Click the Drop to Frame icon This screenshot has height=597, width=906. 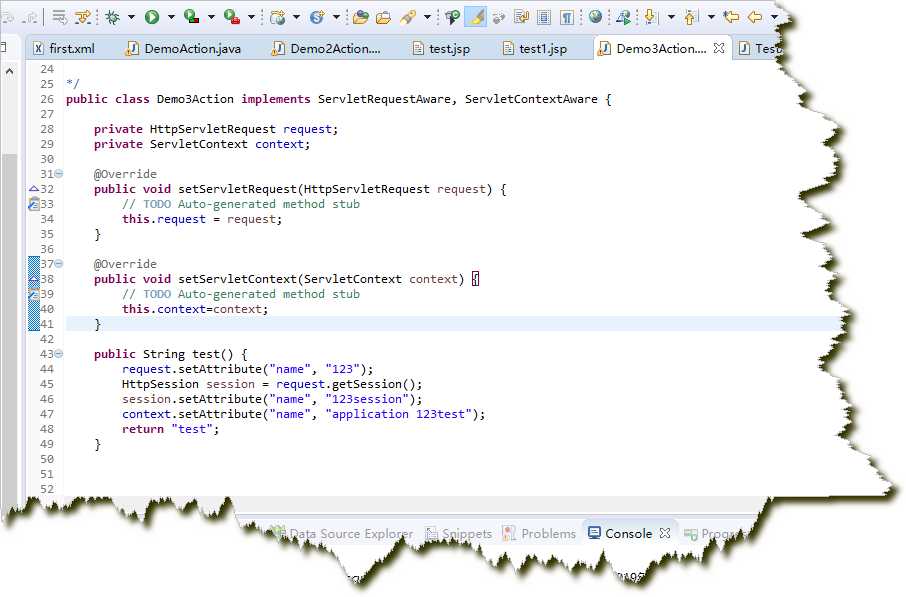click(x=59, y=17)
